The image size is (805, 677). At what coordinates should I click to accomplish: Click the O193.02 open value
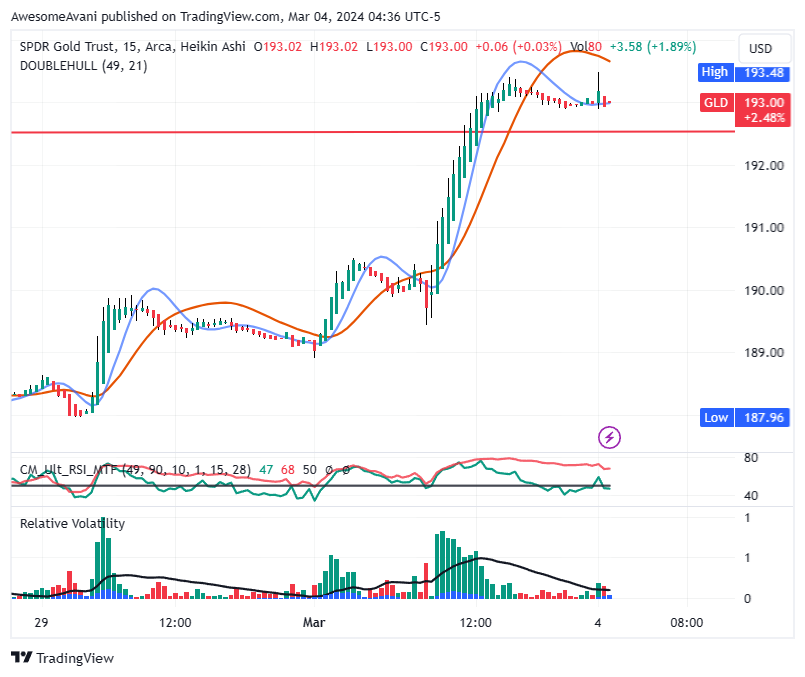[278, 47]
